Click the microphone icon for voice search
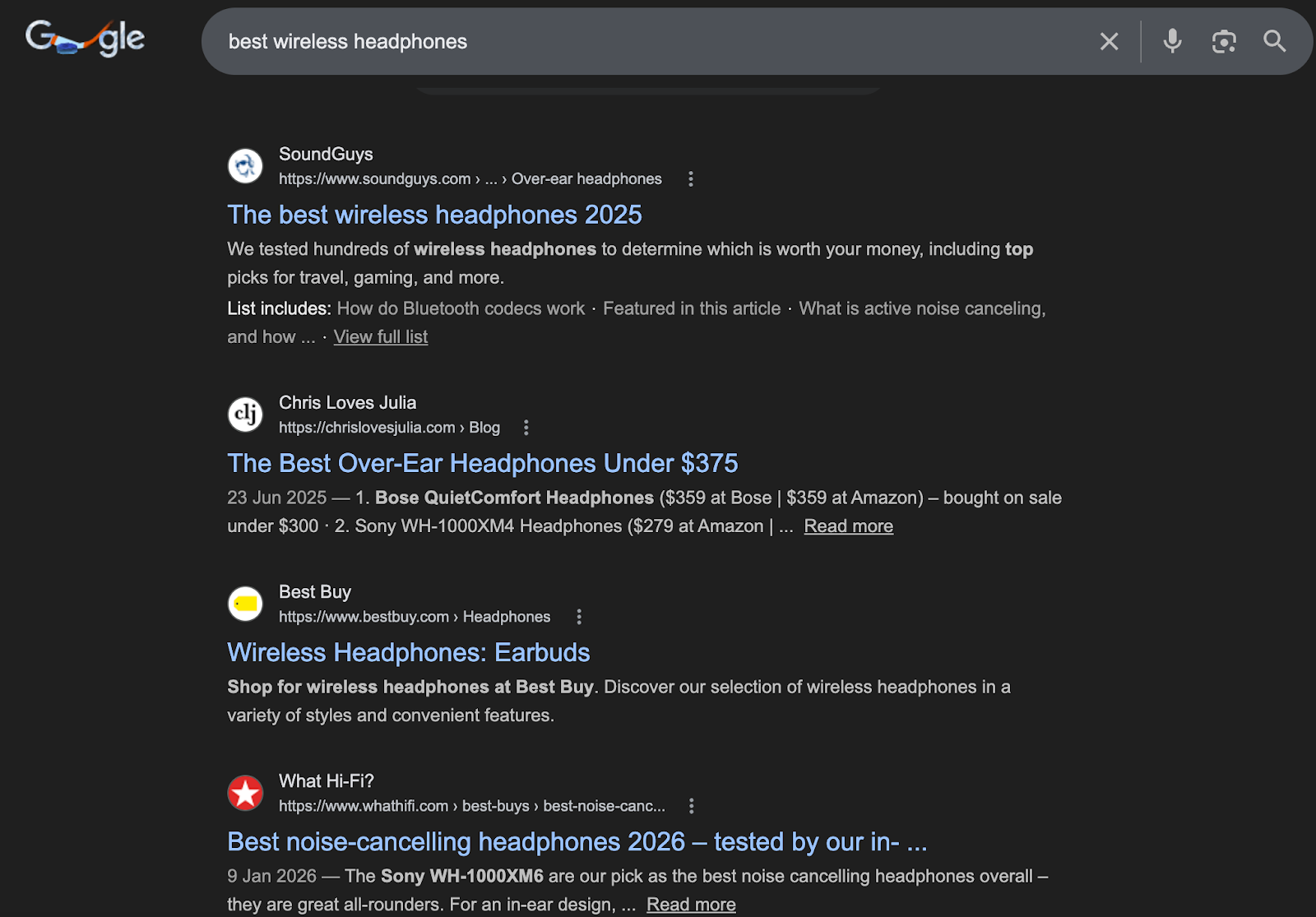Viewport: 1316px width, 917px height. 1172,41
